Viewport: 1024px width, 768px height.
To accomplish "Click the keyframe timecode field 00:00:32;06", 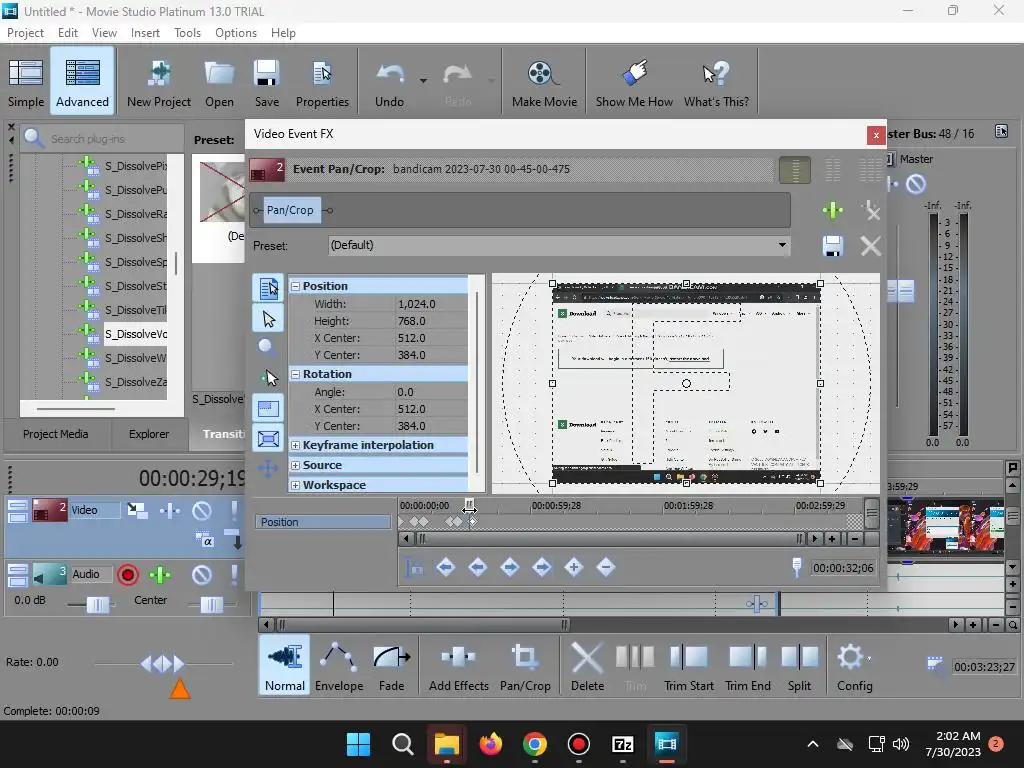I will click(843, 568).
